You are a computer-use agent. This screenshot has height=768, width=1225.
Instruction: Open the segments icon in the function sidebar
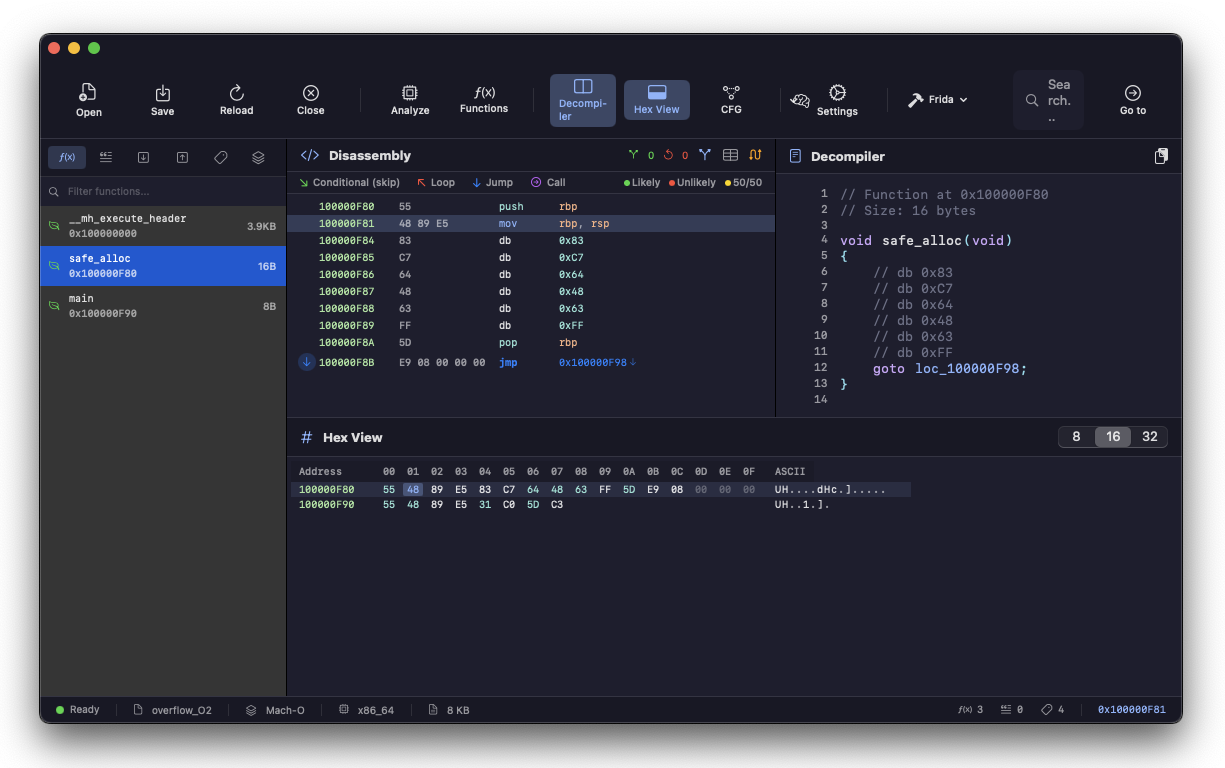[258, 157]
